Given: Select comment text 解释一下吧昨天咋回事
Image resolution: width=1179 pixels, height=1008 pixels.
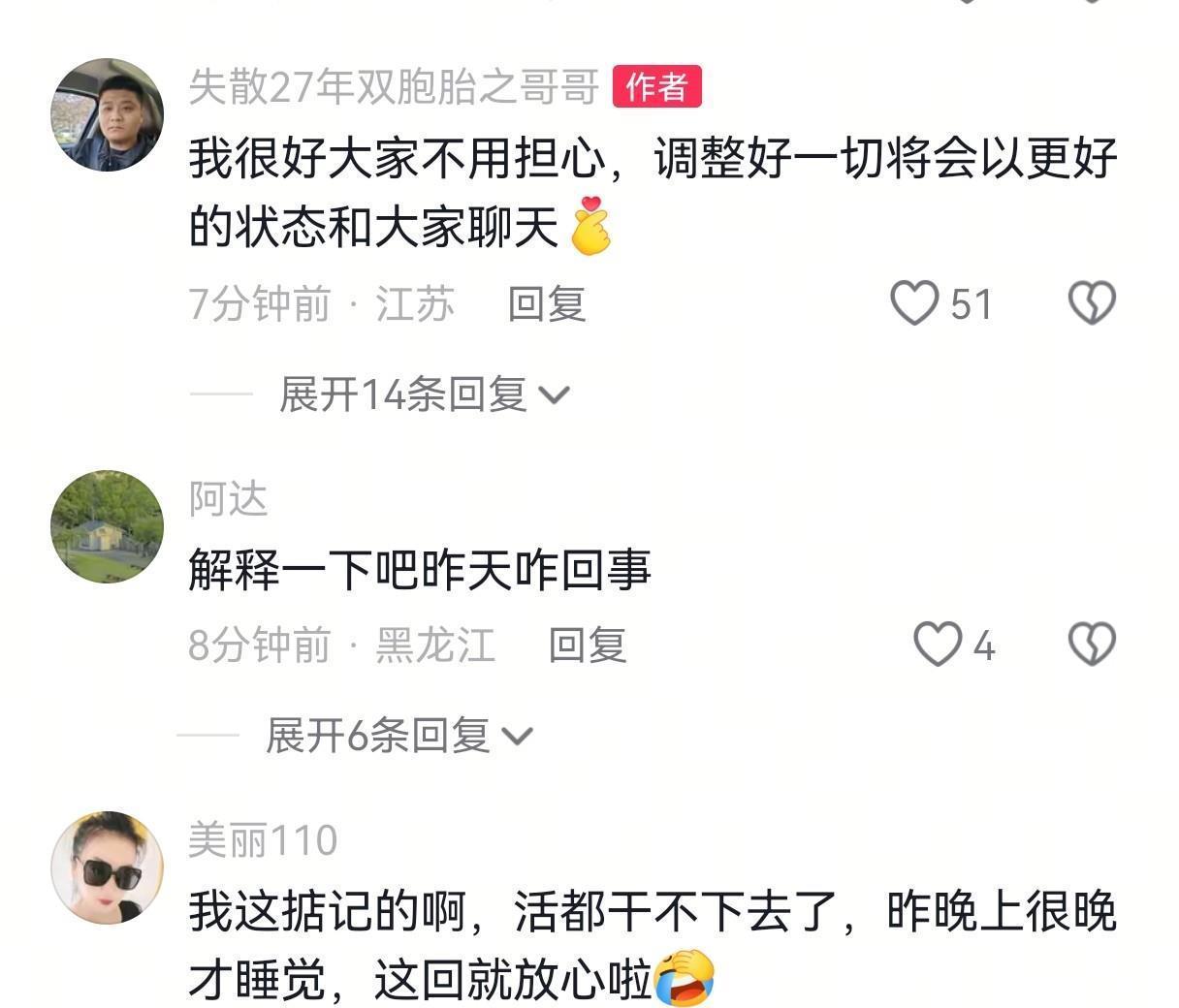Looking at the screenshot, I should coord(420,570).
